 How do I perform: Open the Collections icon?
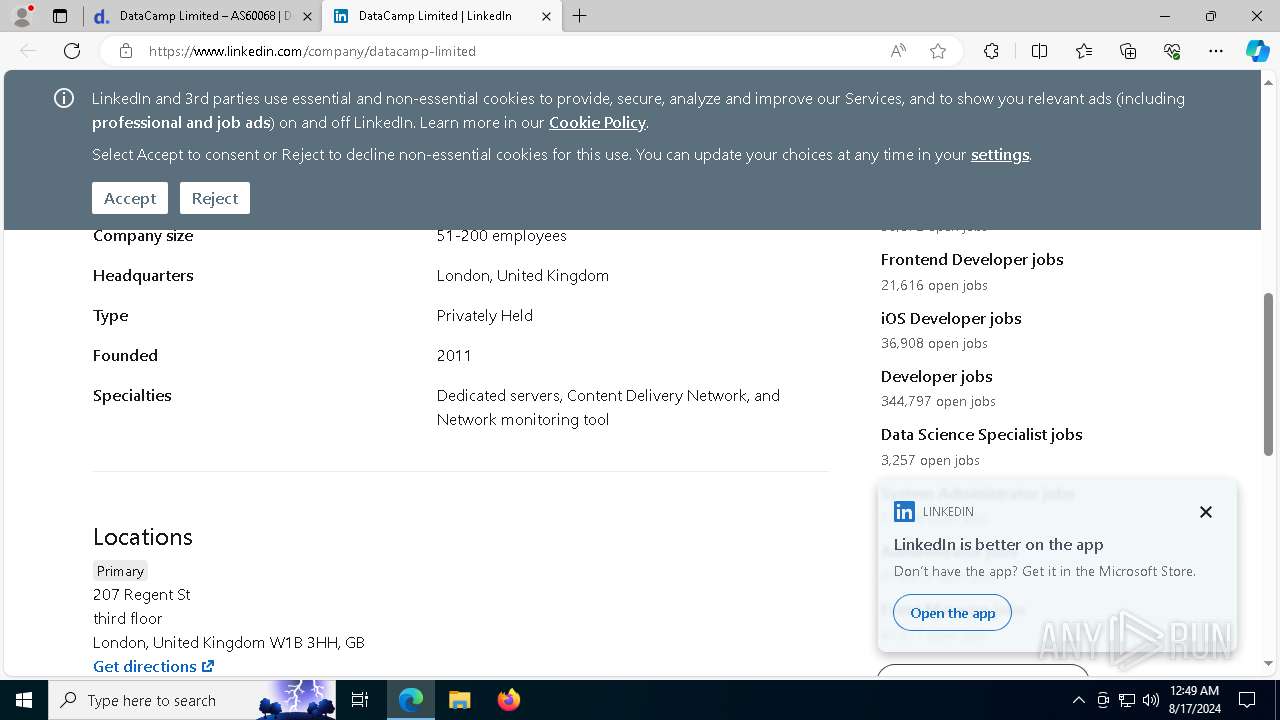(1128, 51)
